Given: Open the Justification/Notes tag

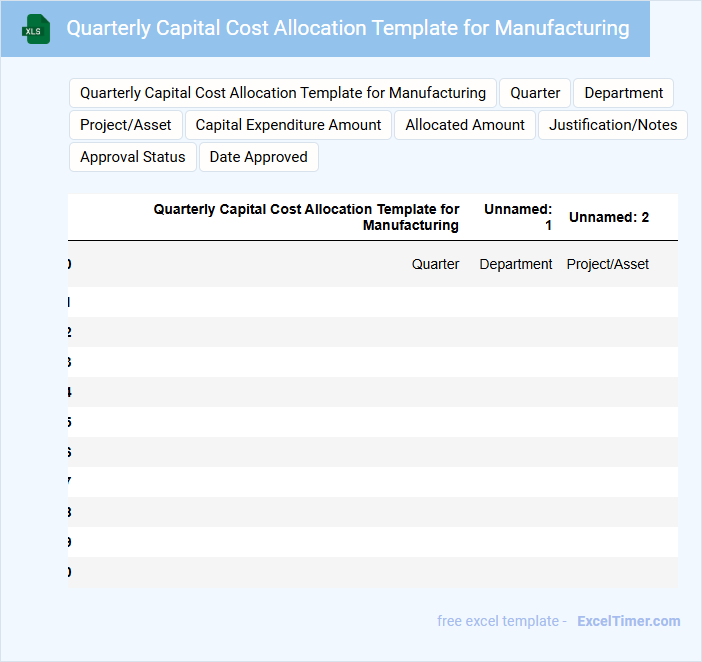Looking at the screenshot, I should point(613,125).
